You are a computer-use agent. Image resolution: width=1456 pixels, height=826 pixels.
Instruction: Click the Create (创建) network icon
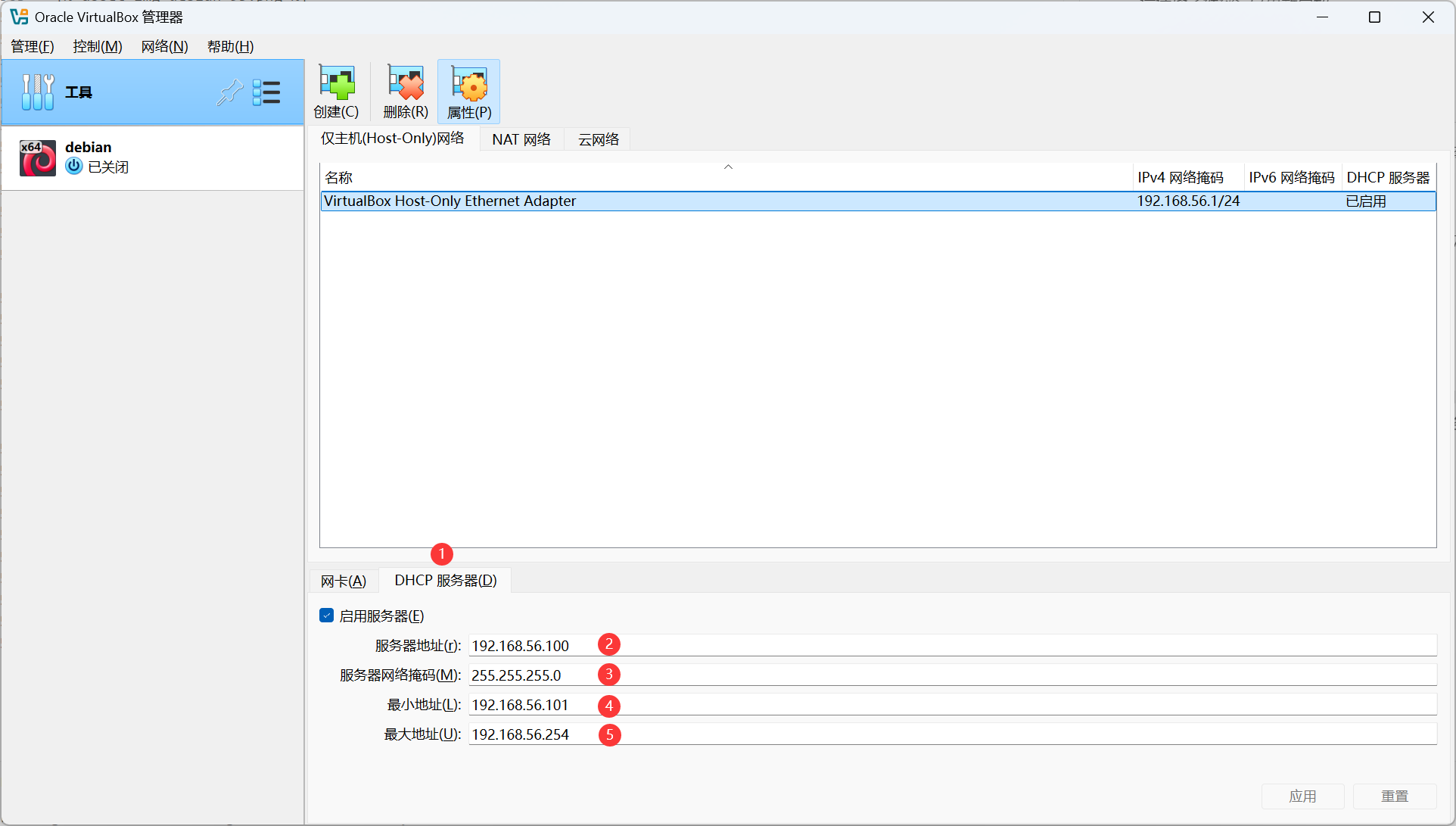(337, 82)
